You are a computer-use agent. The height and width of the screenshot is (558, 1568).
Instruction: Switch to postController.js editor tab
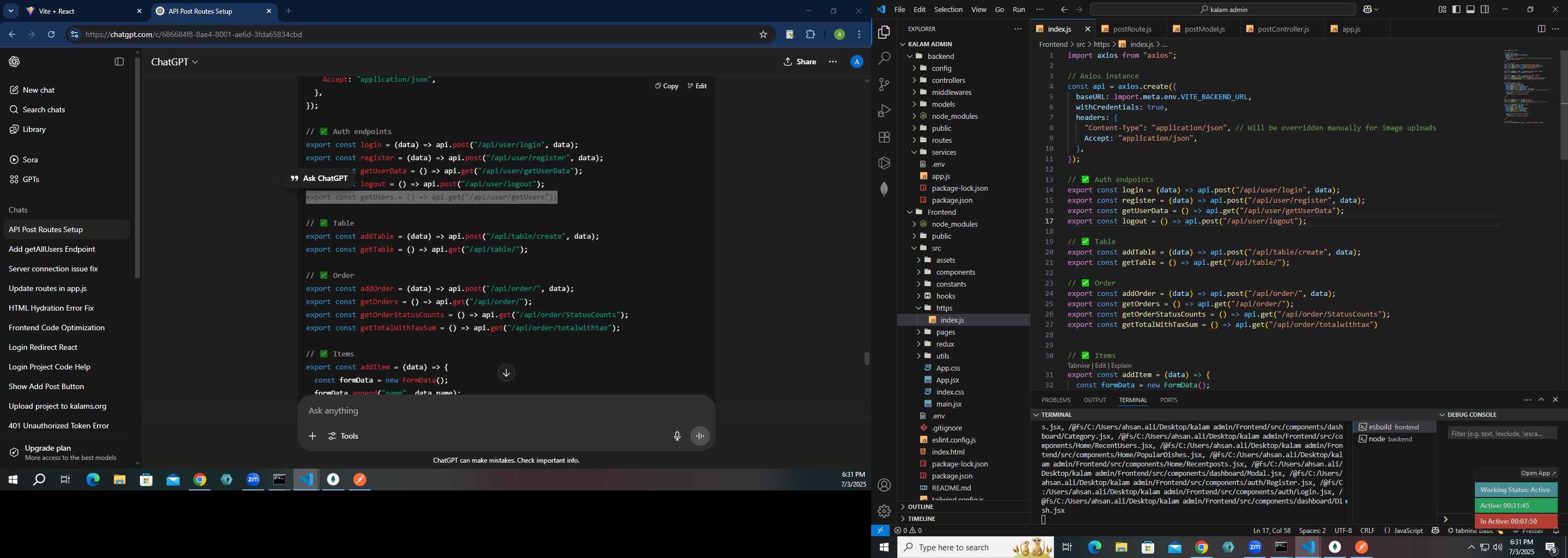[x=1283, y=29]
